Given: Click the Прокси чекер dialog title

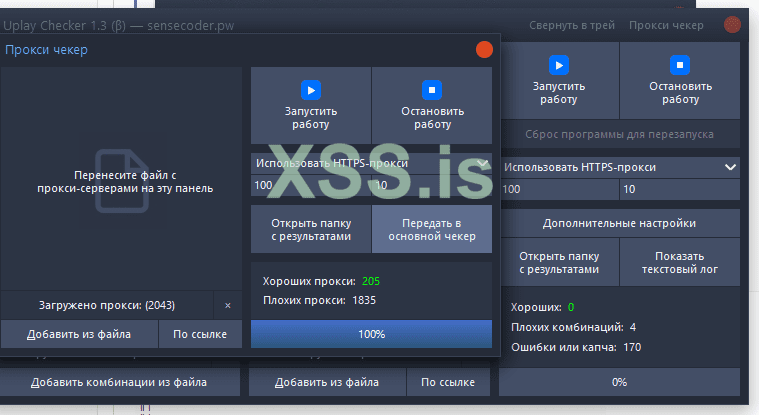Looking at the screenshot, I should (x=46, y=49).
